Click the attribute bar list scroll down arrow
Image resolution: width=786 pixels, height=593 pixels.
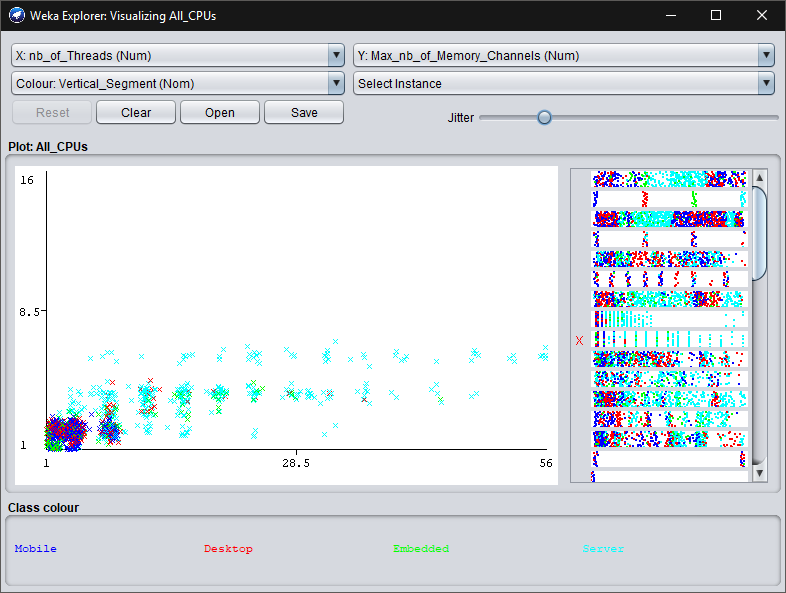click(759, 473)
